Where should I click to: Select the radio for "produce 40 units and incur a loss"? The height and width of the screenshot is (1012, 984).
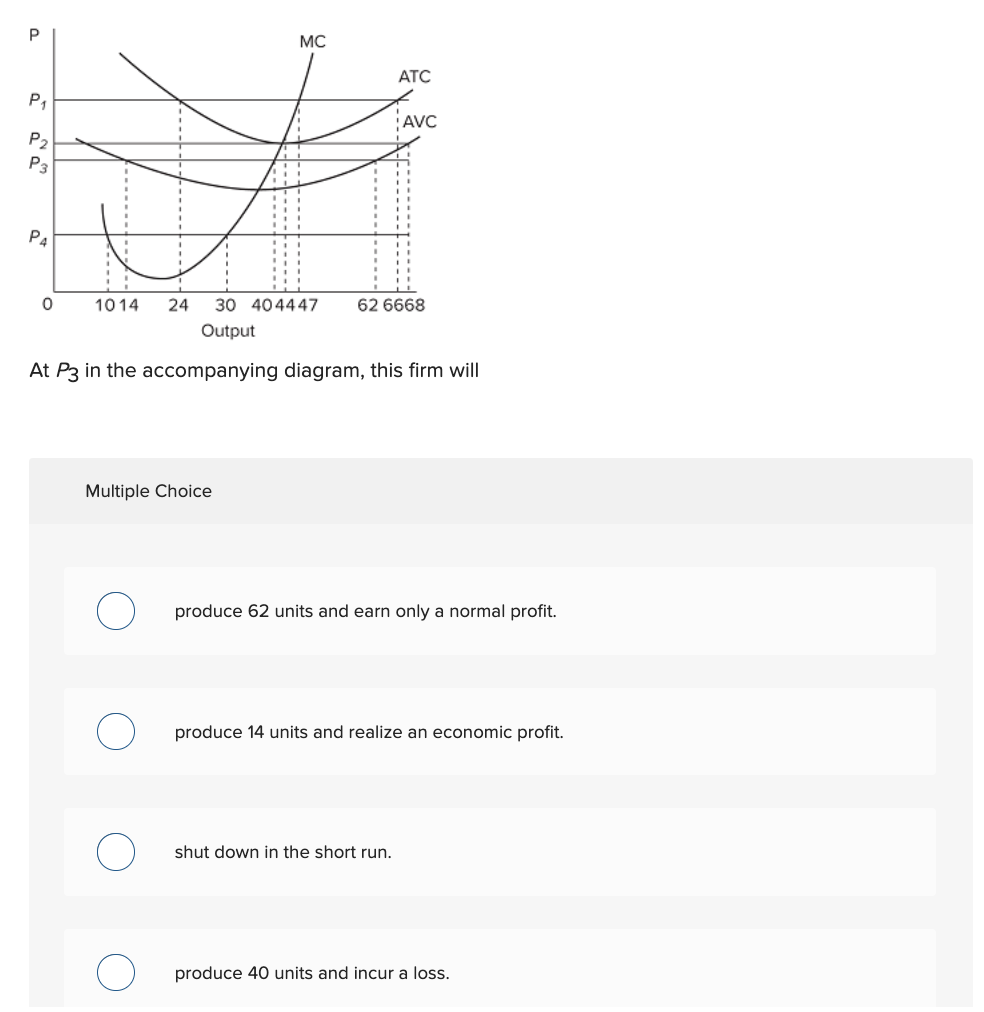coord(115,971)
